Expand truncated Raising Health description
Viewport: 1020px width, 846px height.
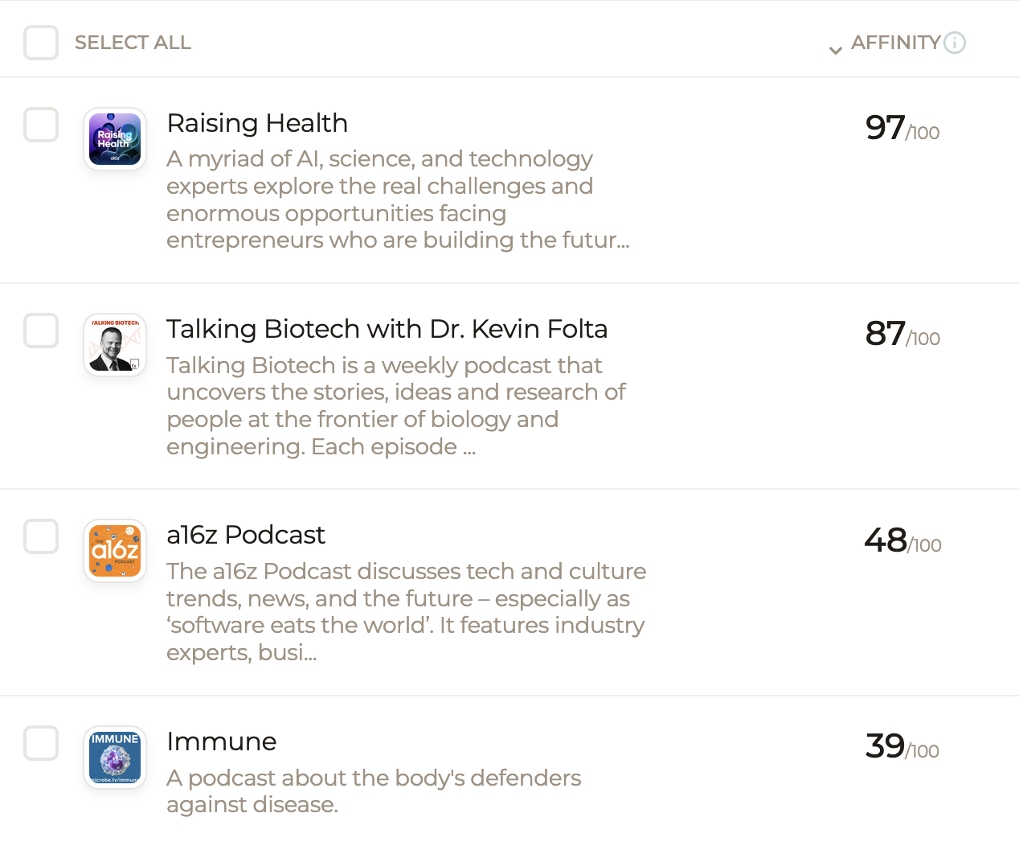click(397, 200)
